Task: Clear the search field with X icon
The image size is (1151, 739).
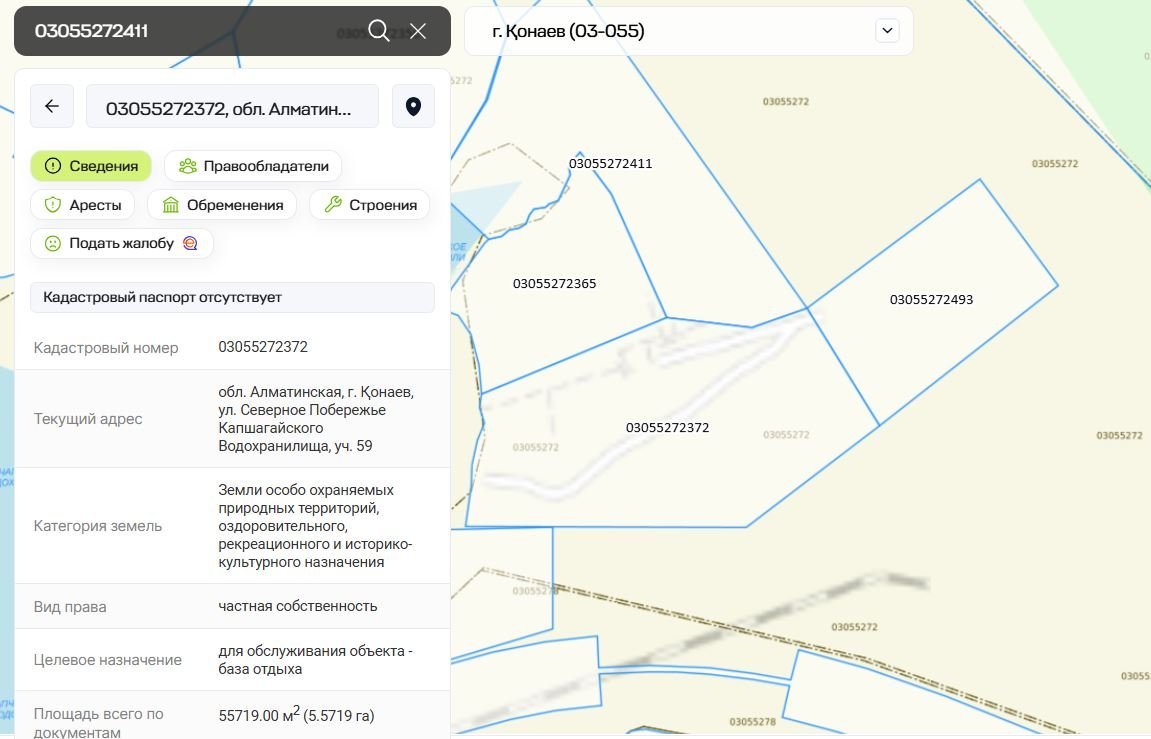Action: pos(418,31)
